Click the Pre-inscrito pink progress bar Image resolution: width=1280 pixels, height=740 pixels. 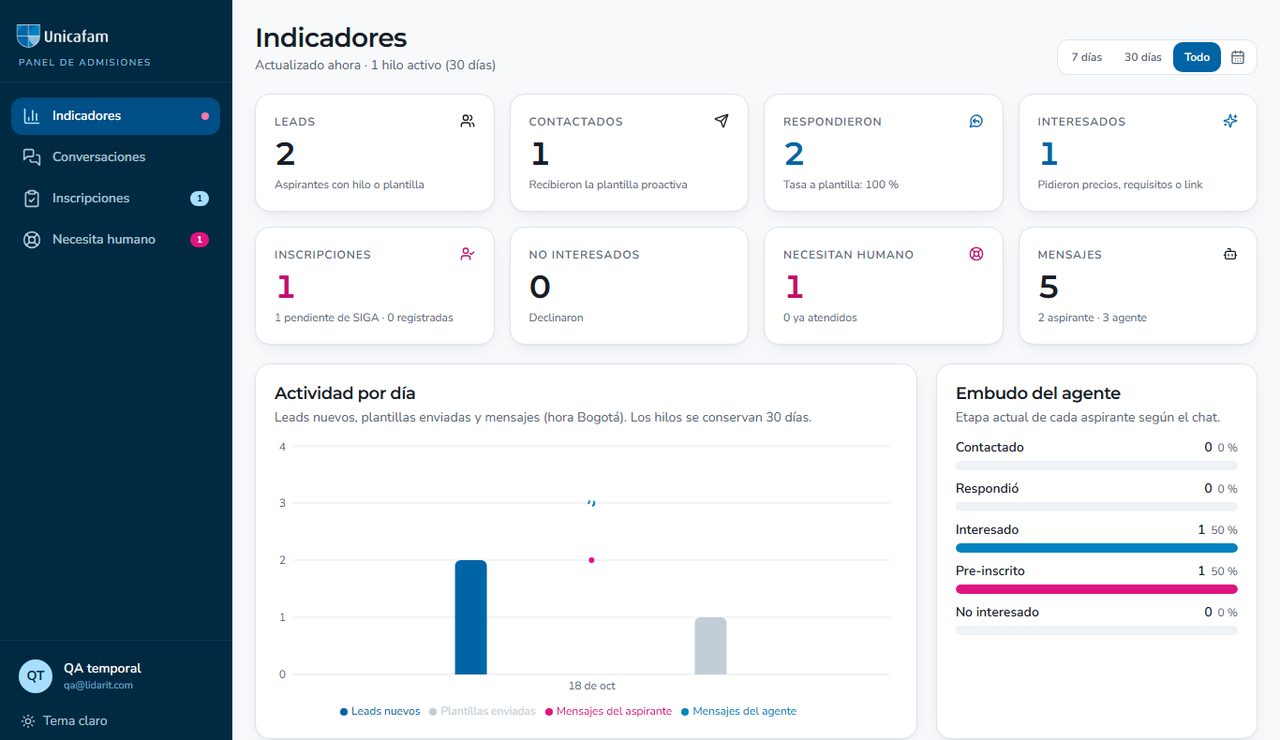click(x=1096, y=589)
